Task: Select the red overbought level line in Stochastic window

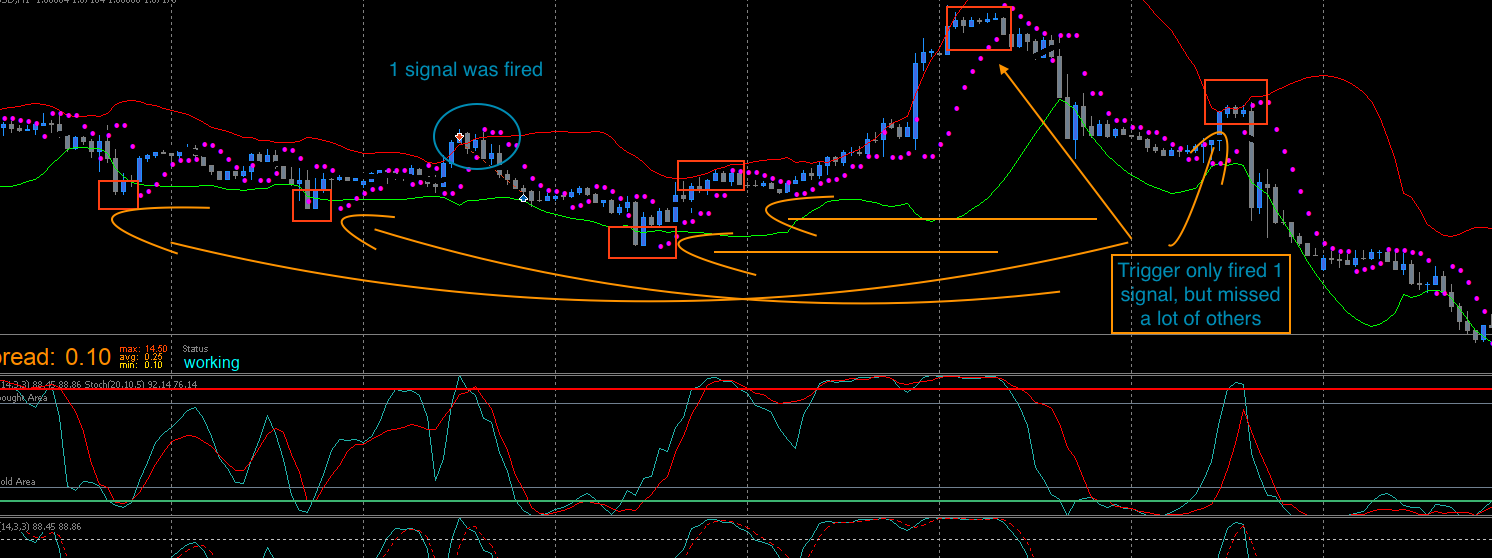Action: (746, 389)
